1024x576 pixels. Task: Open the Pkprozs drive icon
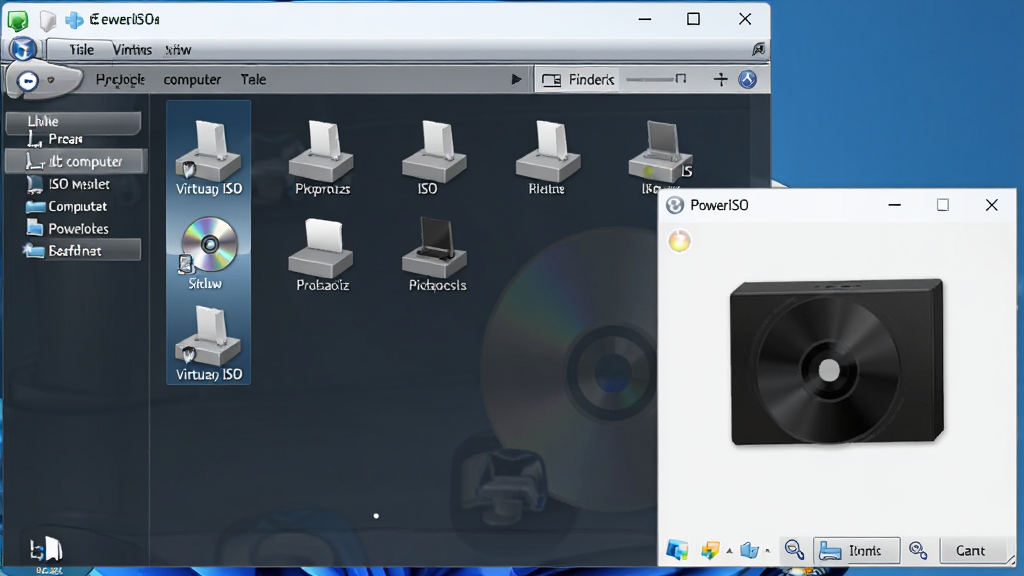(x=321, y=157)
